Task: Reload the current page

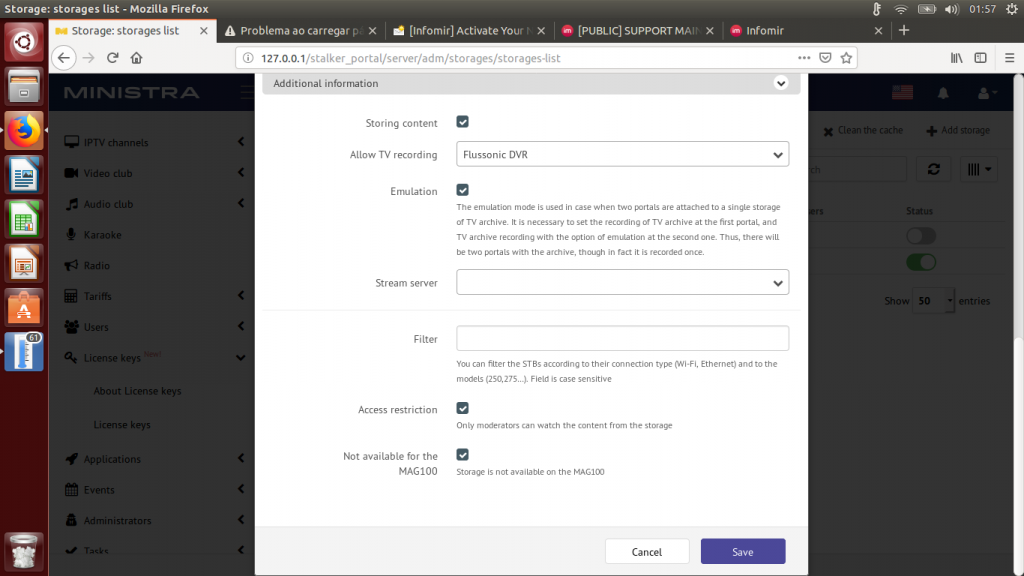Action: [x=112, y=57]
